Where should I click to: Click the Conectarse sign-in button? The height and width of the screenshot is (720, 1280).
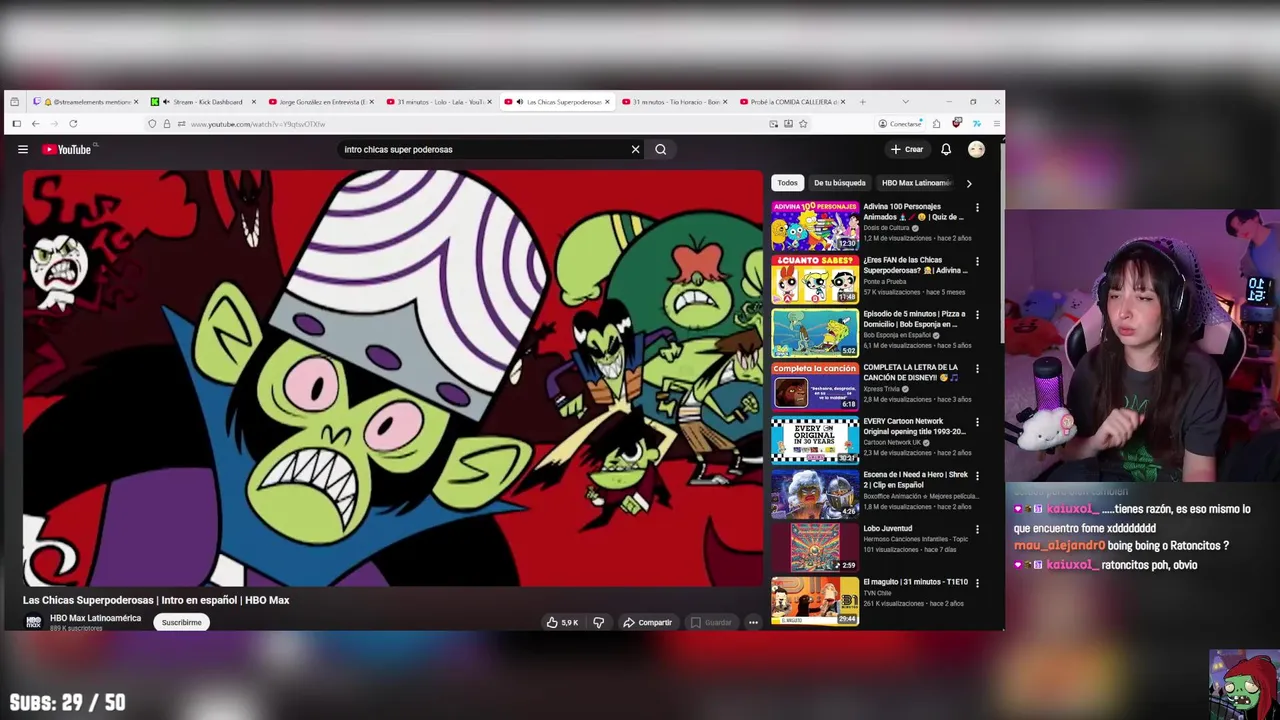tap(899, 124)
